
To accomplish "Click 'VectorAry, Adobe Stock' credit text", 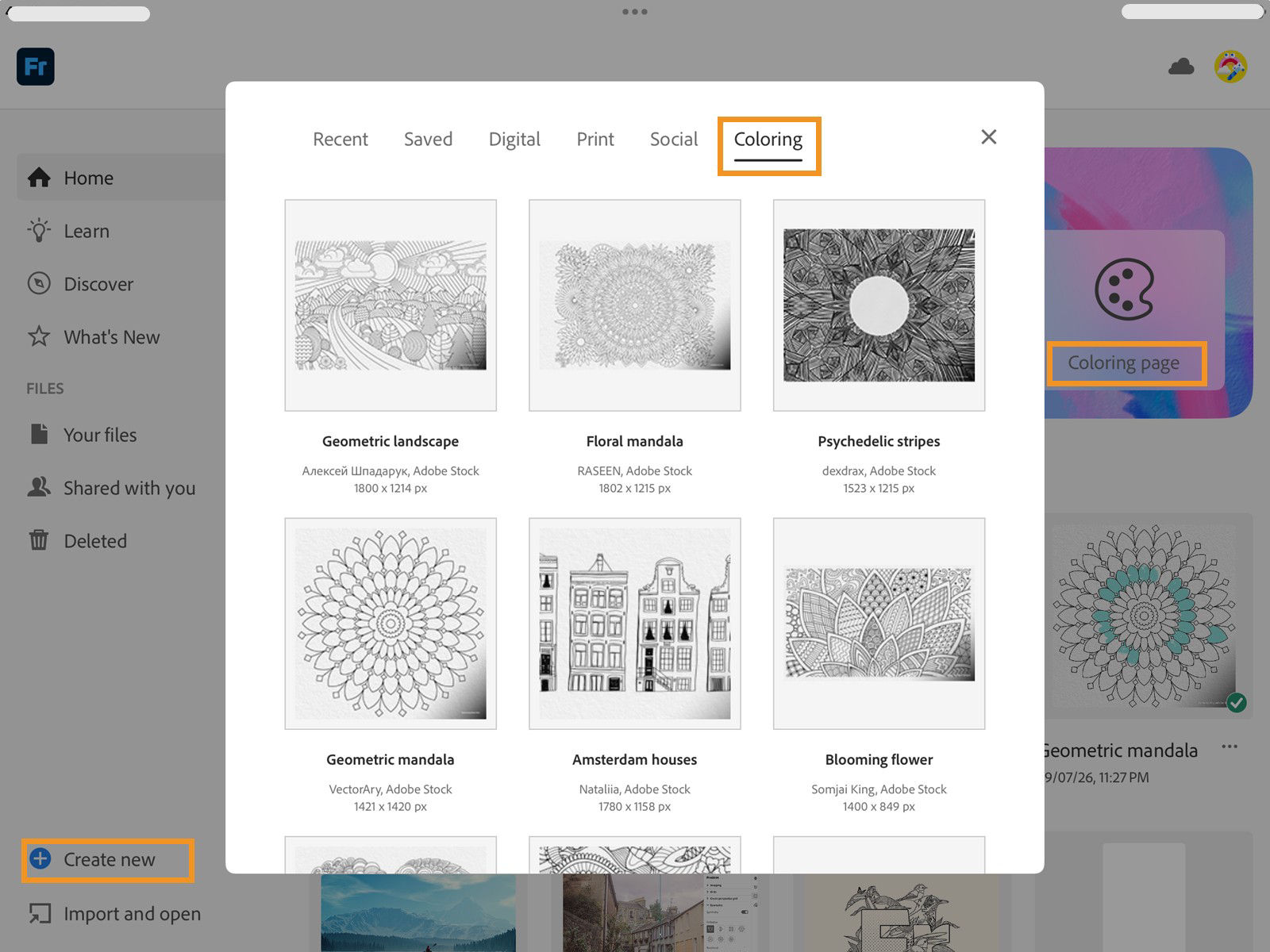I will [391, 789].
